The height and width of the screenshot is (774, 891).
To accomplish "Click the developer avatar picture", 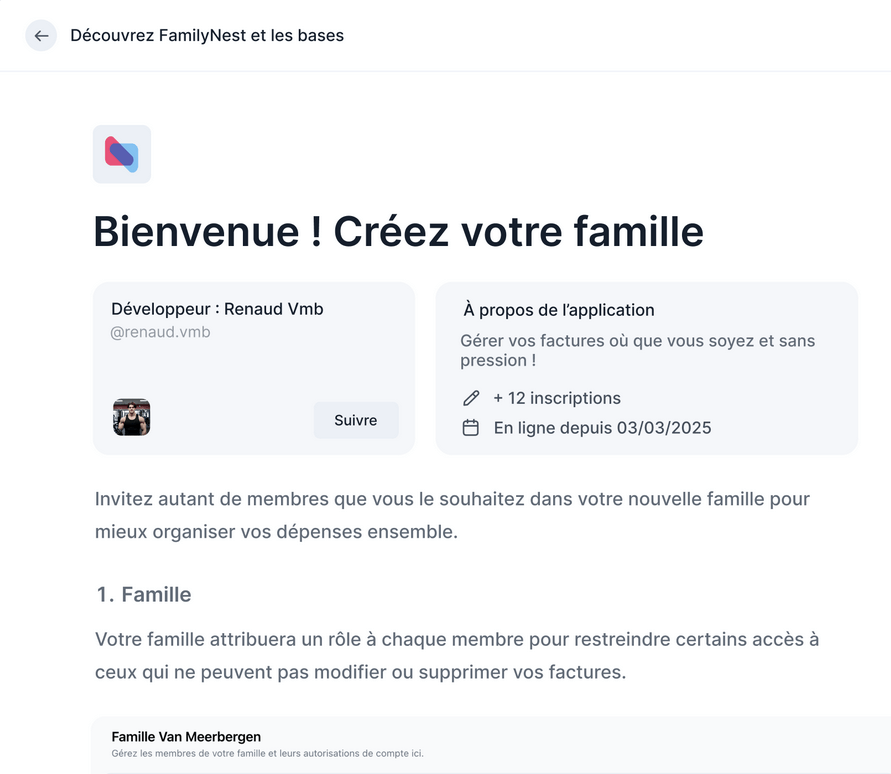I will tap(131, 417).
